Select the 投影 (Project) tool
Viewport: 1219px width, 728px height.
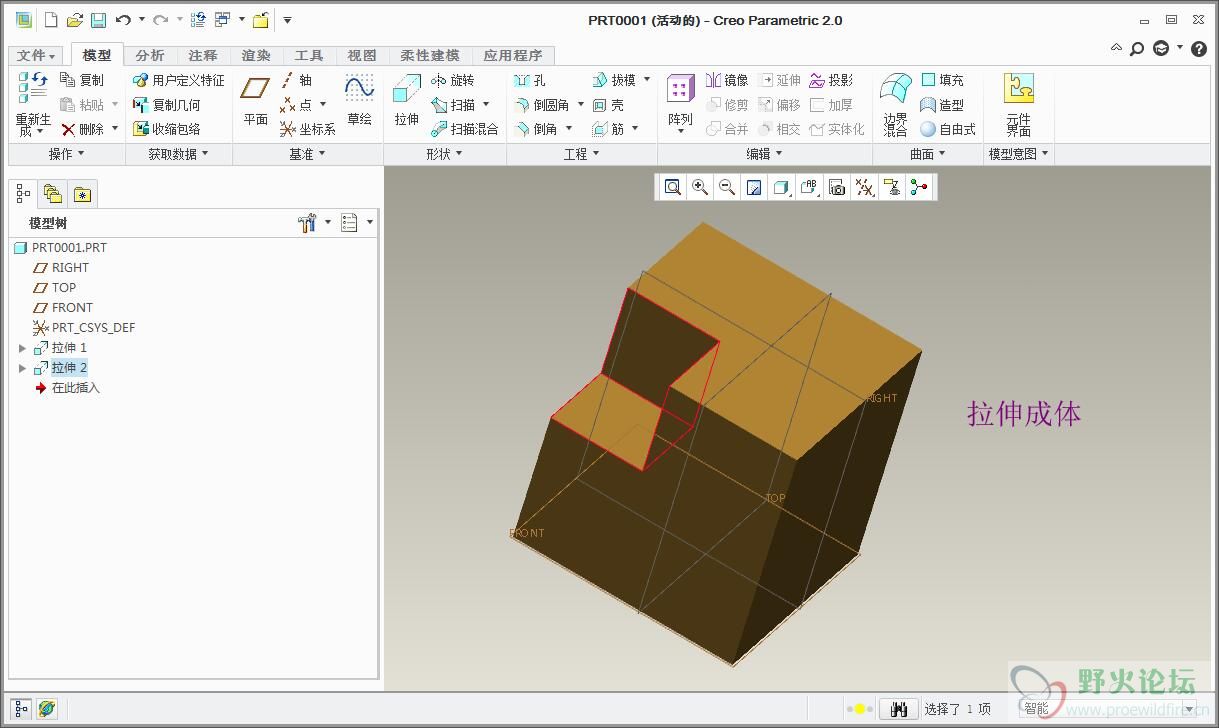click(x=831, y=80)
